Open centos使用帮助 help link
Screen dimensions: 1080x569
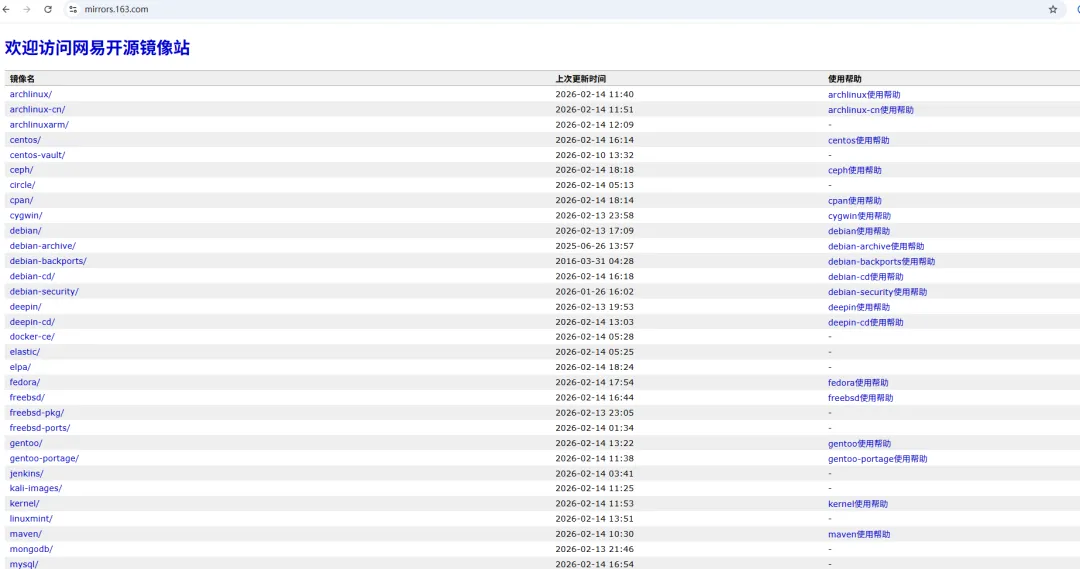tap(858, 140)
